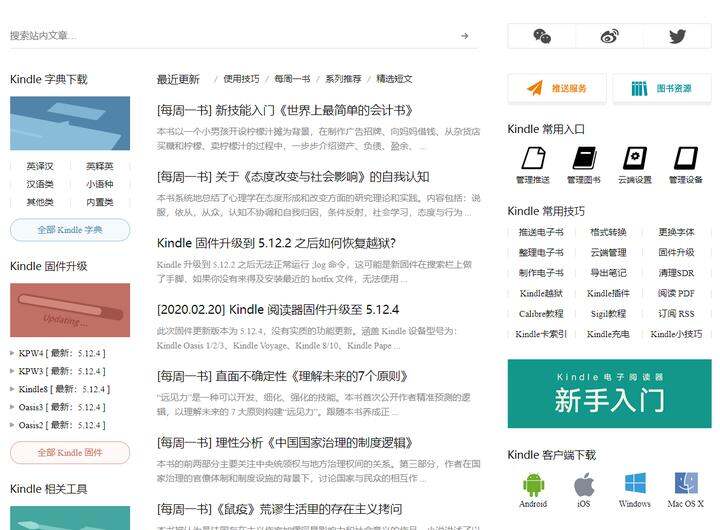Open article 《中国国家治理的制度逻辑》

[285, 443]
